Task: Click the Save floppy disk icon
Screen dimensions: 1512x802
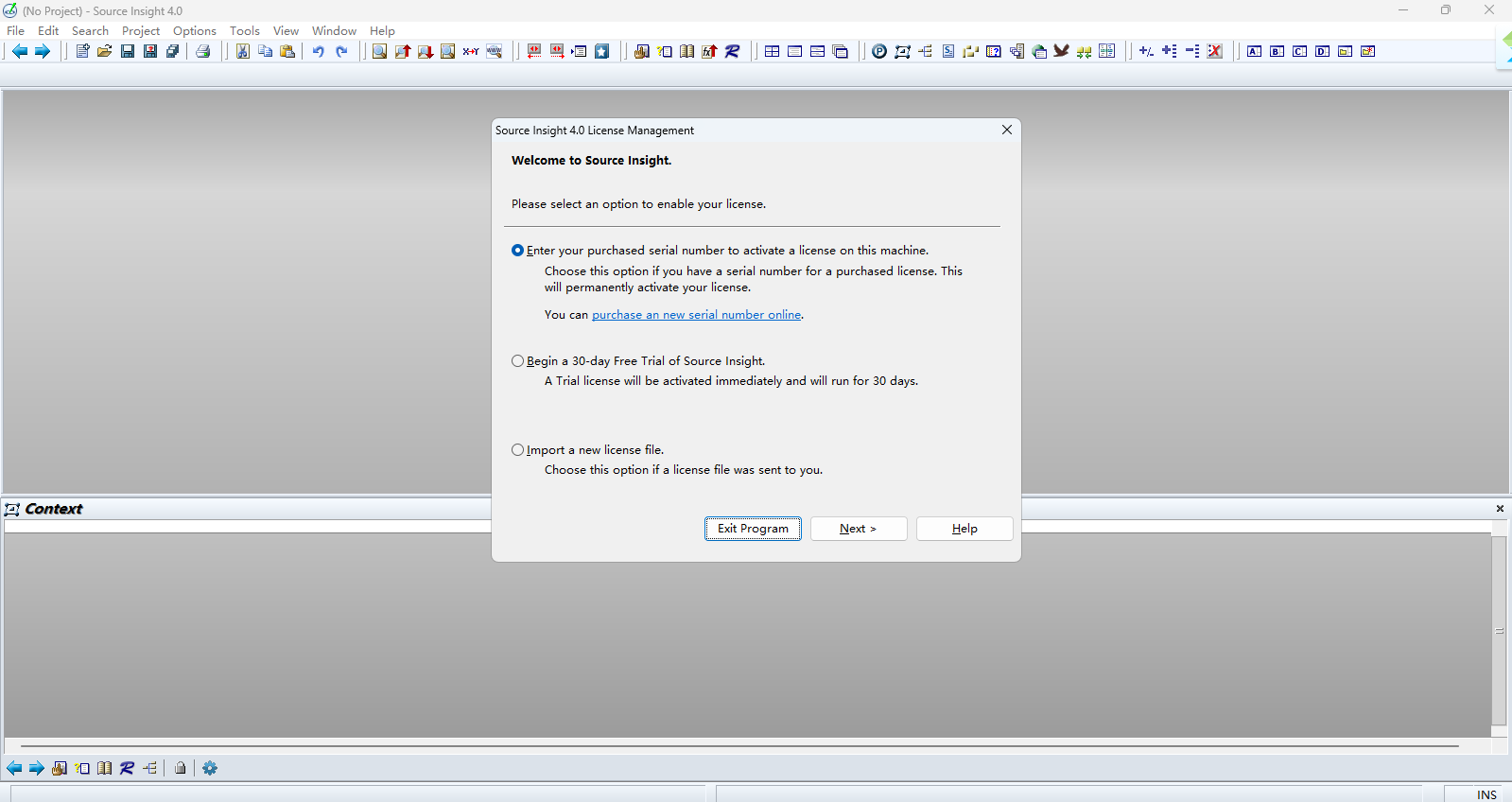Action: click(x=128, y=51)
